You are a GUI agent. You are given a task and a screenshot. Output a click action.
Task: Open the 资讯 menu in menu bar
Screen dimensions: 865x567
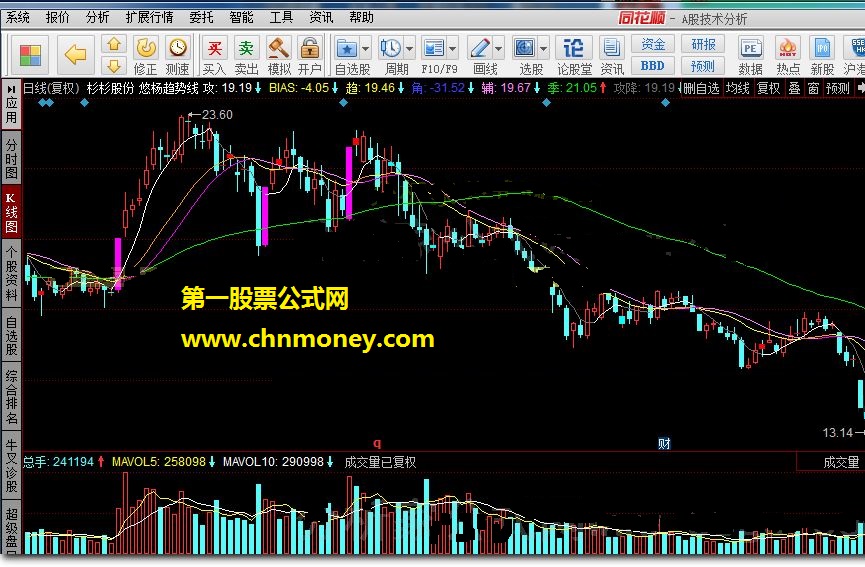tap(321, 18)
